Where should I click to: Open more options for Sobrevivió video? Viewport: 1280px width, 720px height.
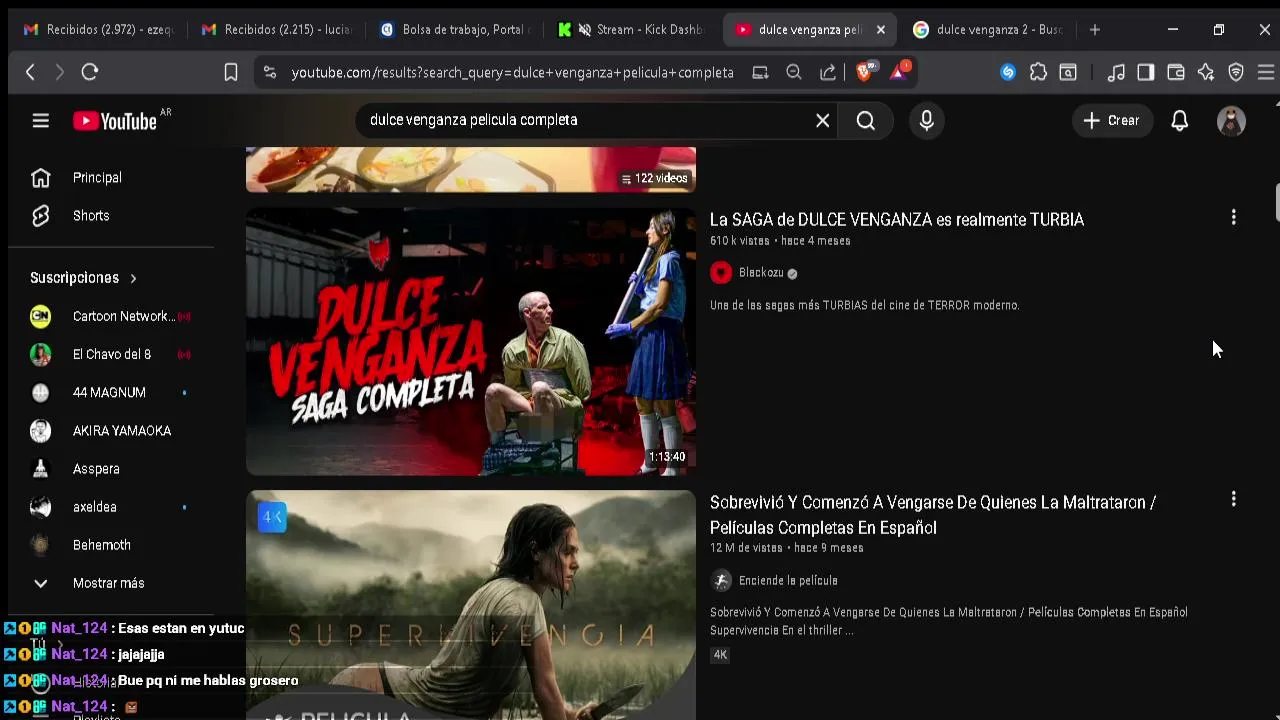[x=1233, y=499]
